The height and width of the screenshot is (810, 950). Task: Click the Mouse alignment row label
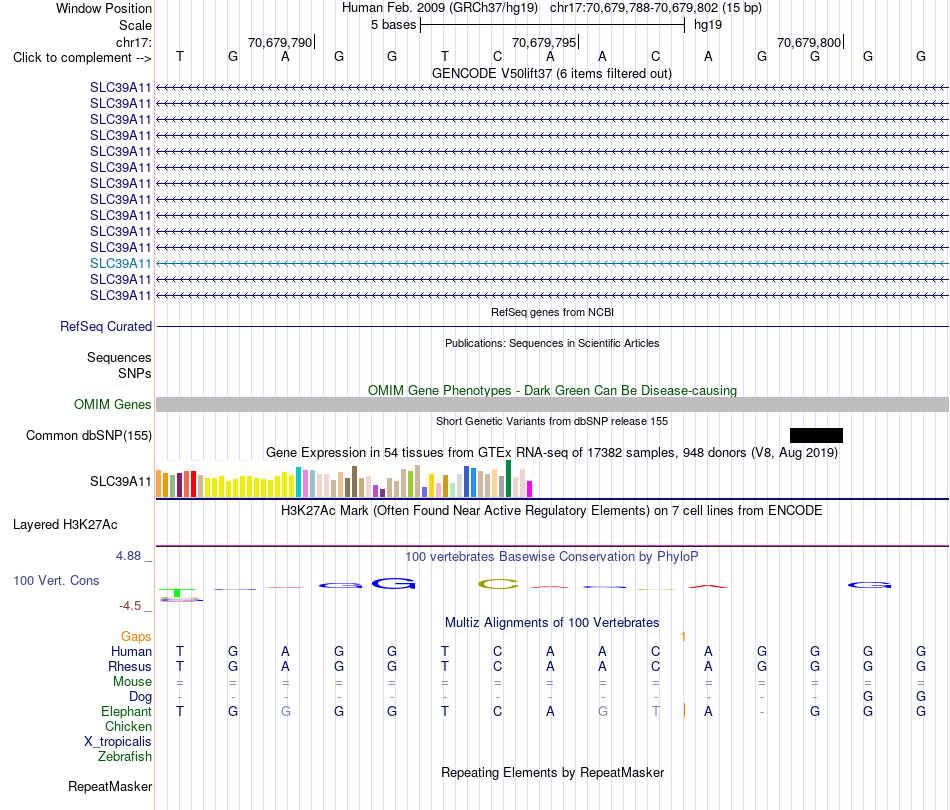(x=132, y=682)
